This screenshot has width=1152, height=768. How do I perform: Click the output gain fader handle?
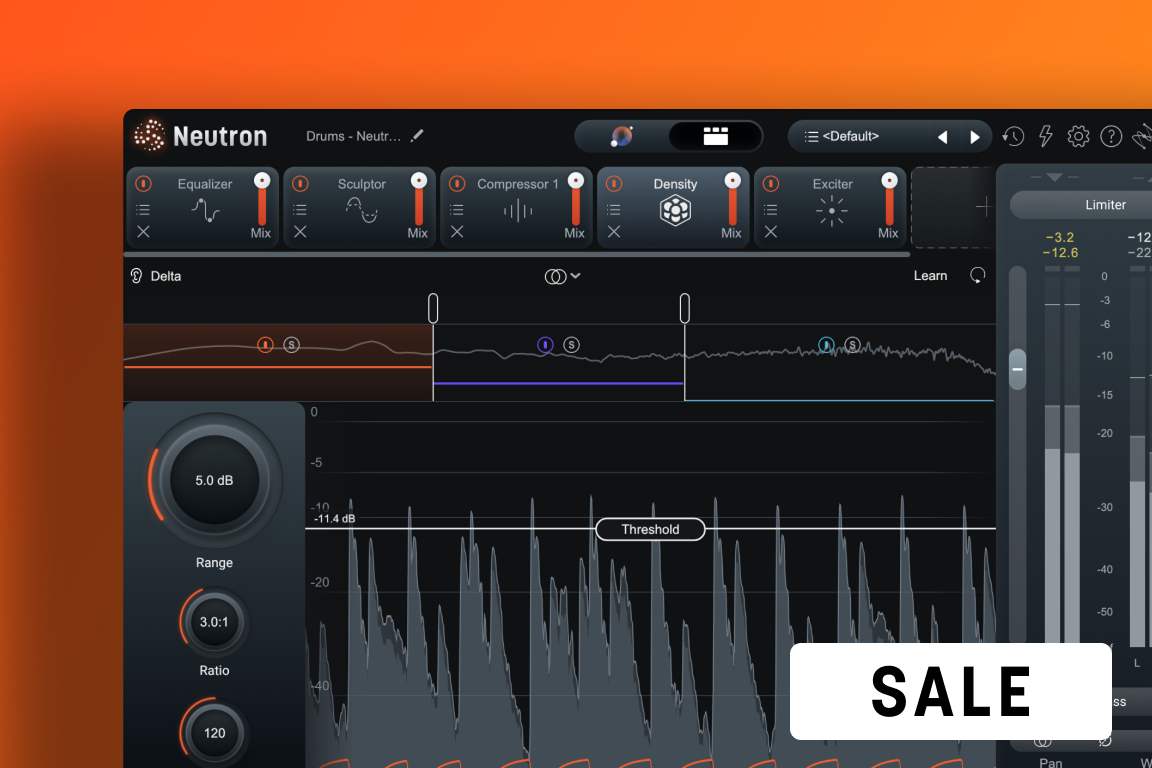pyautogui.click(x=1018, y=369)
